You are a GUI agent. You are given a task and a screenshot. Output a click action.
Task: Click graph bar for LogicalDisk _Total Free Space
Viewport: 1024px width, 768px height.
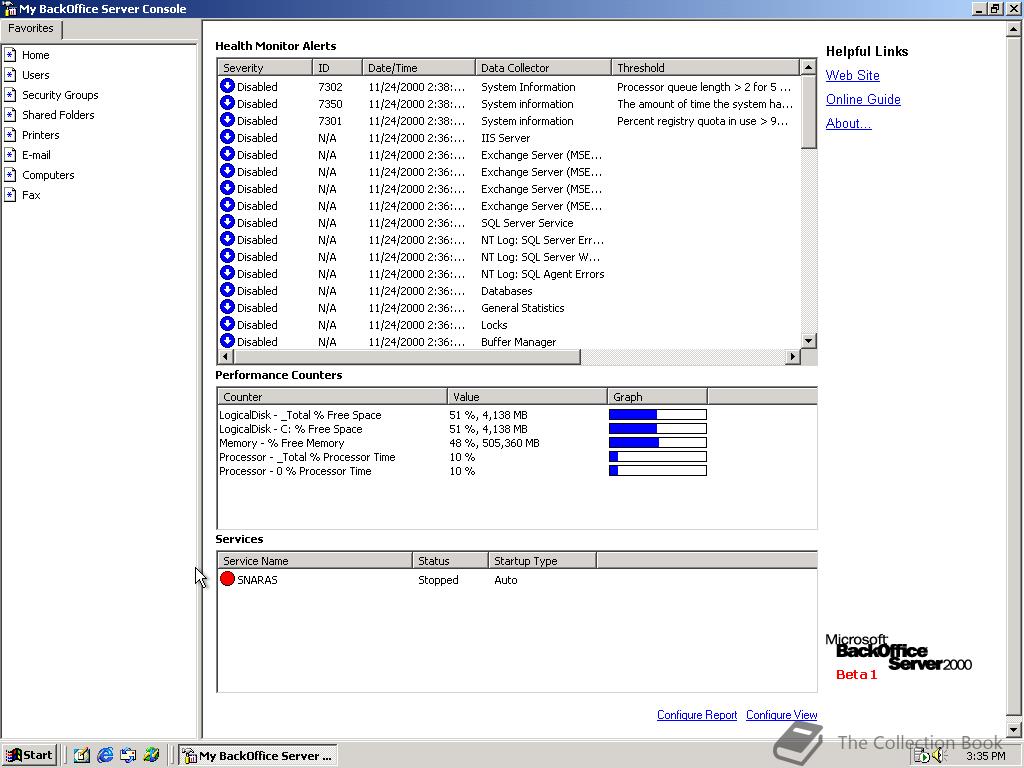658,415
